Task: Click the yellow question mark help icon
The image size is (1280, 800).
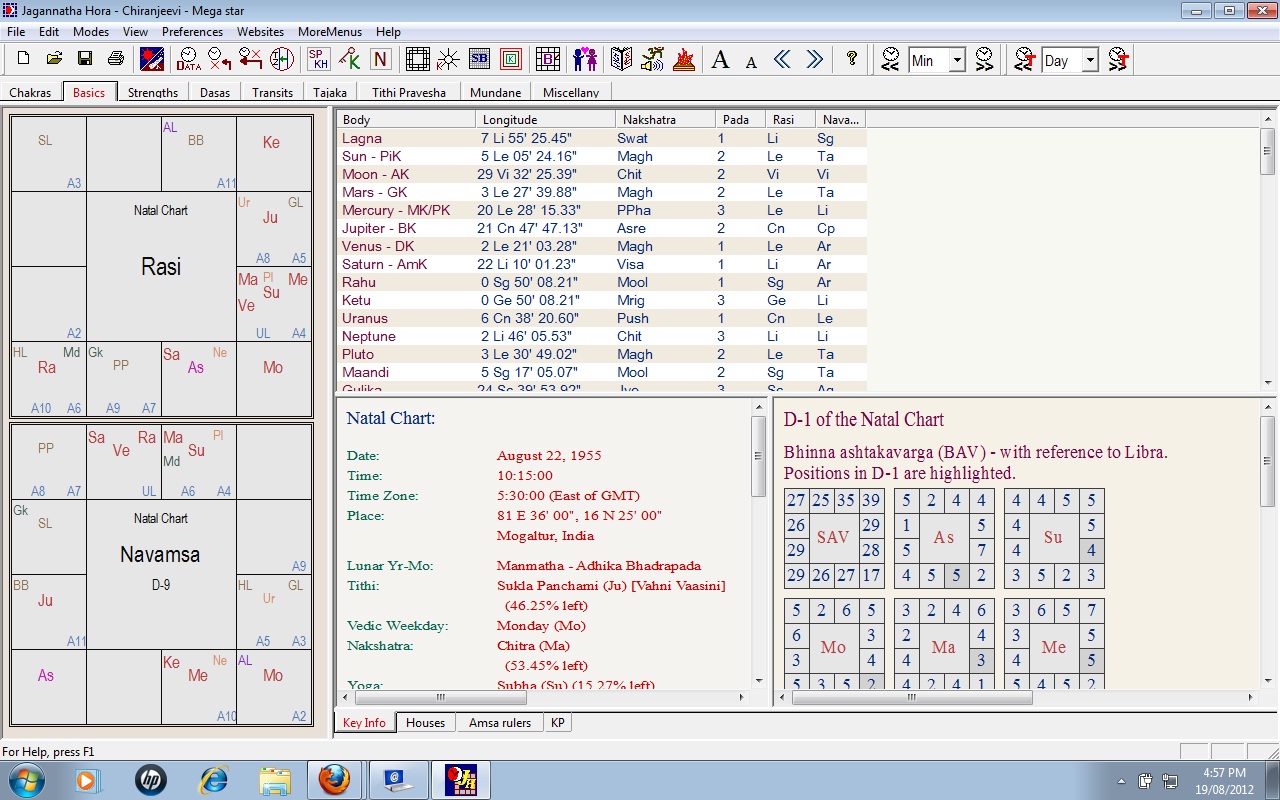Action: coord(851,59)
